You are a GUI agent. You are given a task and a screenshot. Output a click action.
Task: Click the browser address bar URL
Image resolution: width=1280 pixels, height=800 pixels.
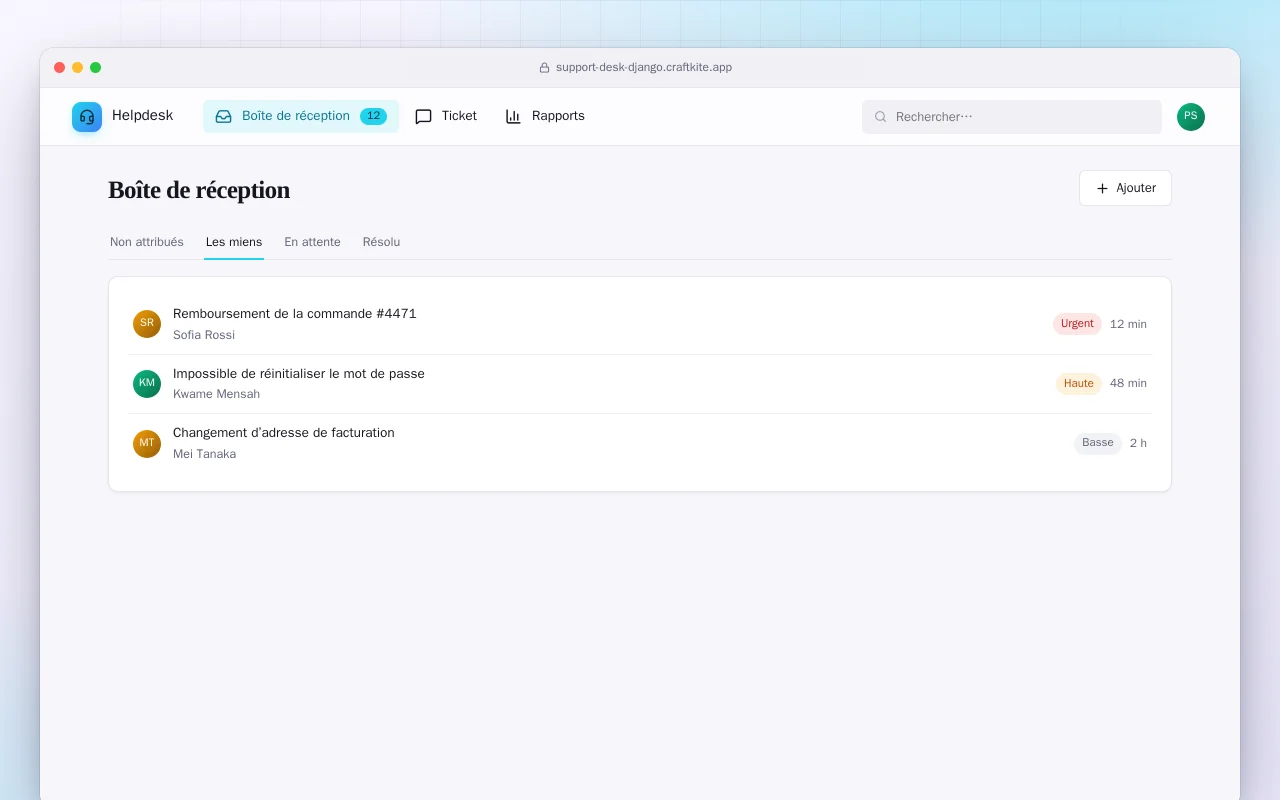644,67
